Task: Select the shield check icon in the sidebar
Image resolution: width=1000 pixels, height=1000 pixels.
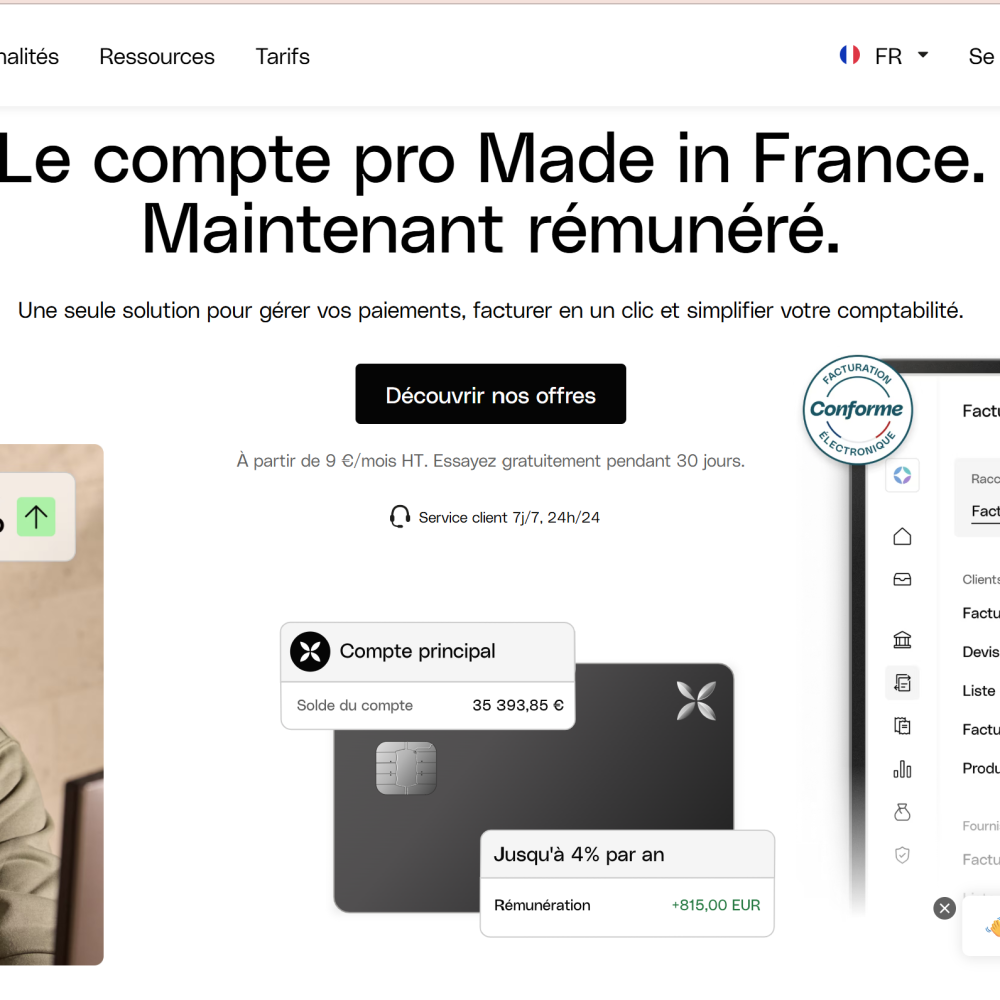Action: [902, 855]
